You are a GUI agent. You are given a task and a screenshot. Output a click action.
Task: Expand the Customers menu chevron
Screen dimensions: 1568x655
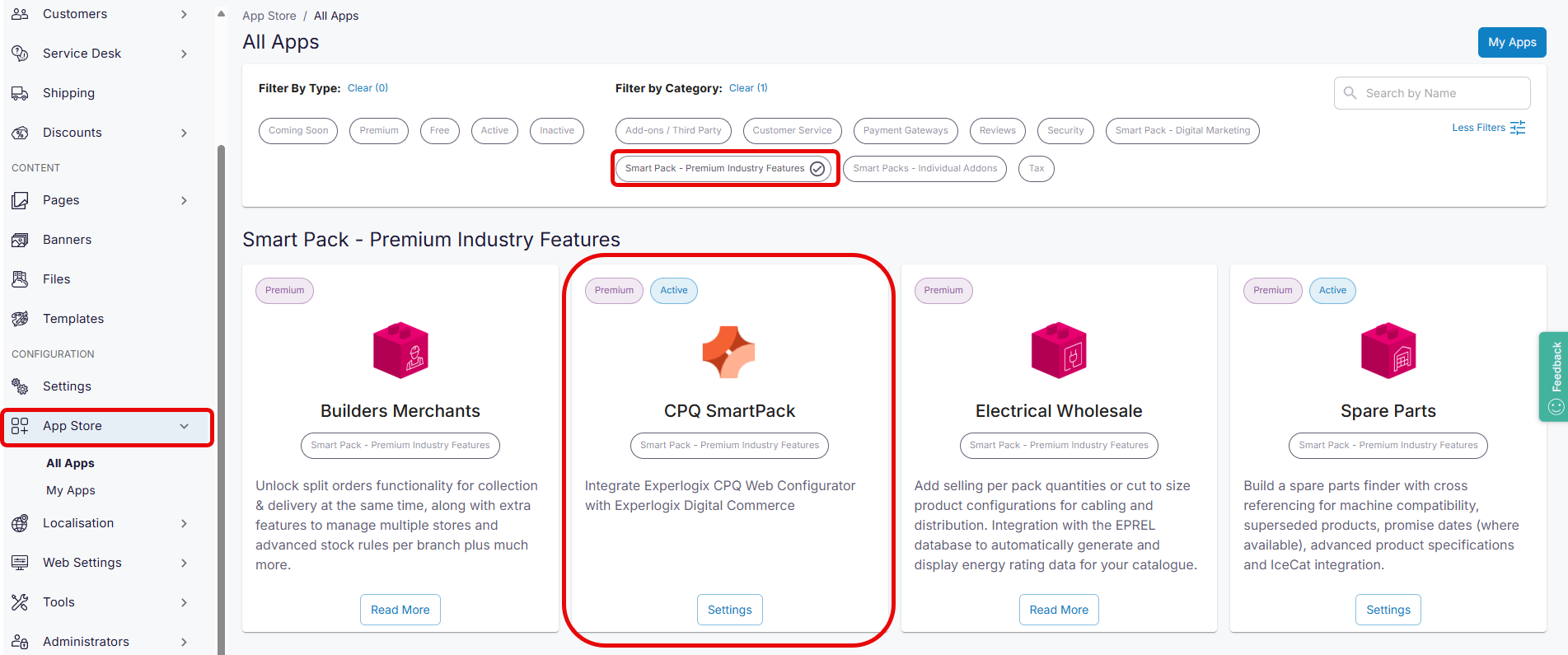[185, 14]
